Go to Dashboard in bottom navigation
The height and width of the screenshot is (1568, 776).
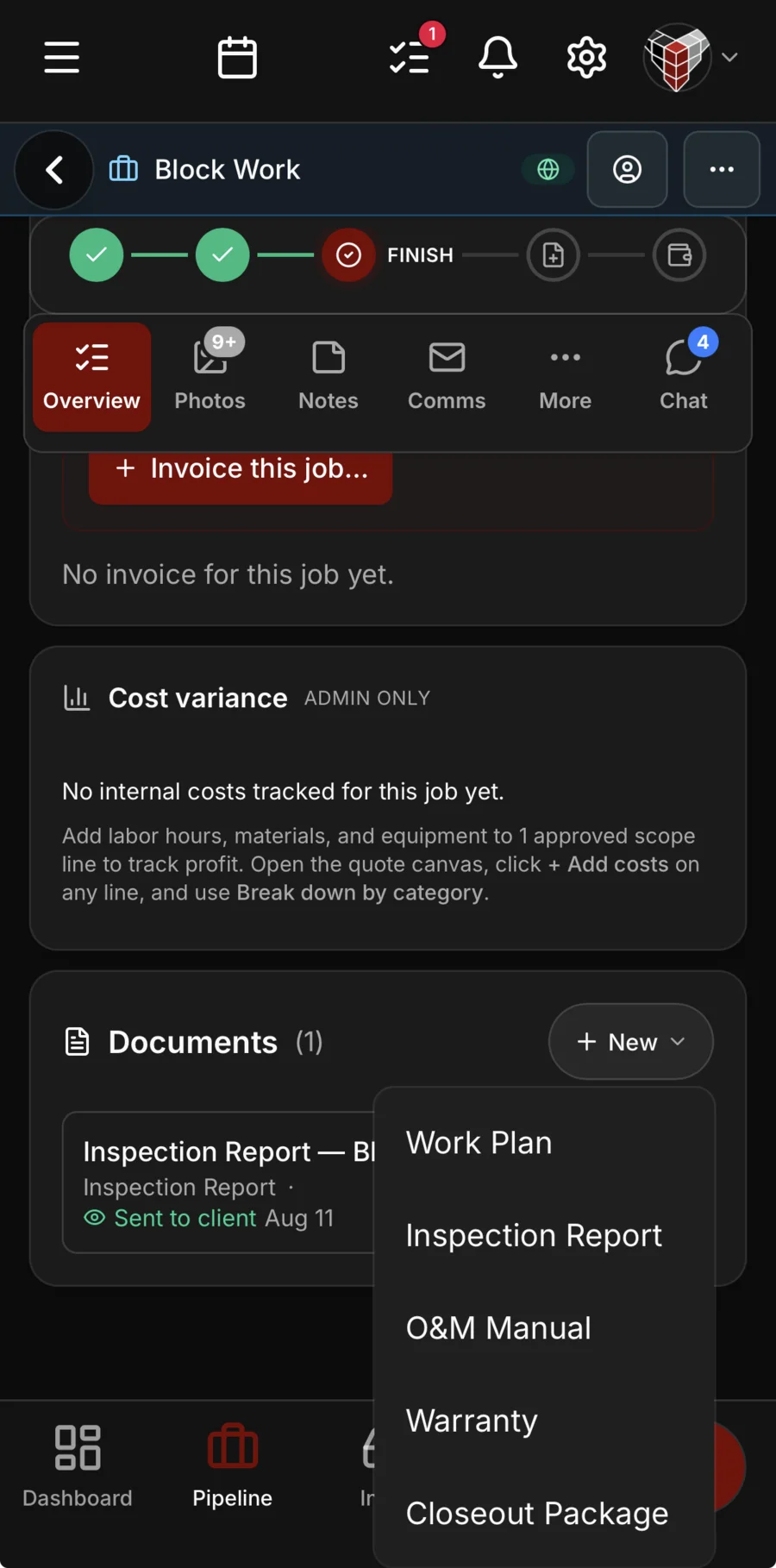point(78,1466)
